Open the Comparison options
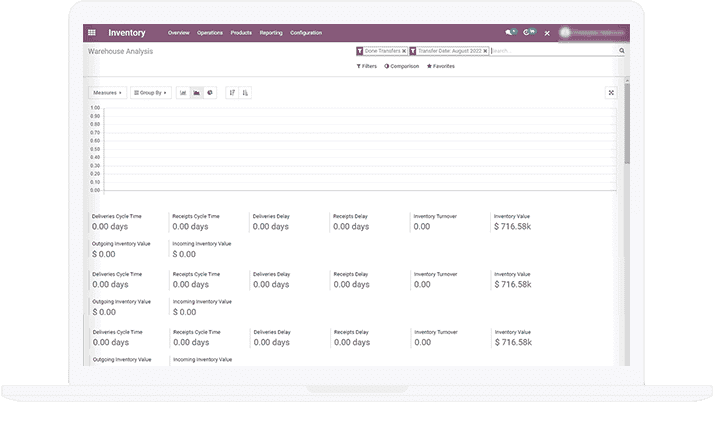Viewport: 715px width, 430px height. coord(402,66)
